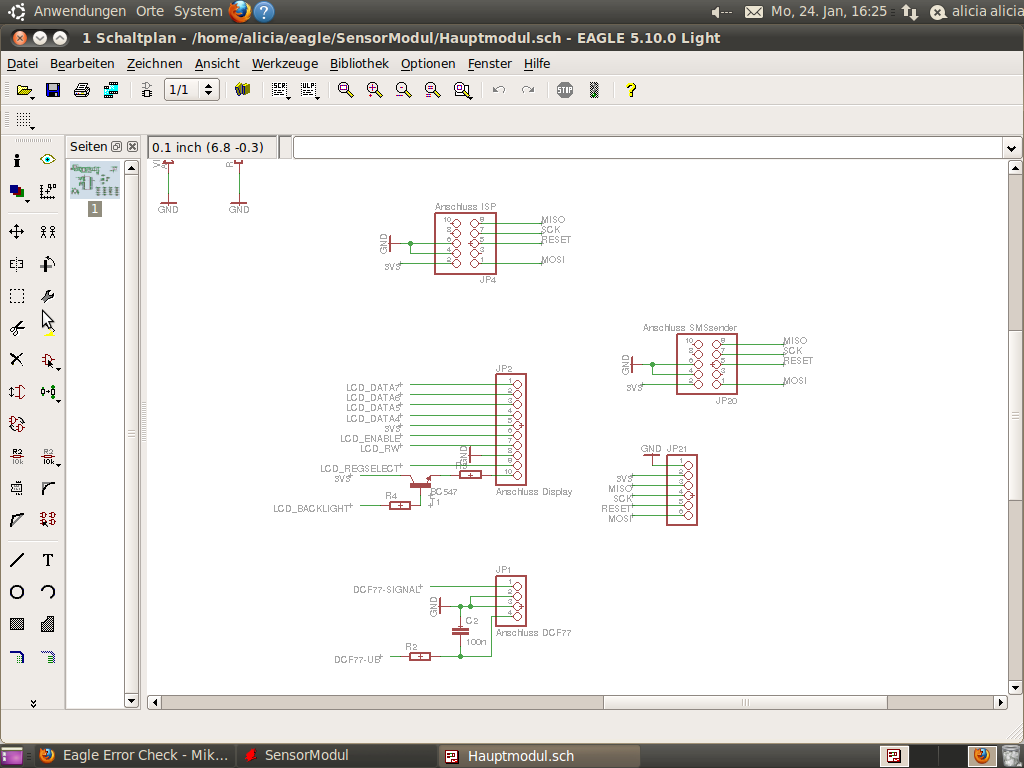Open EAGLE help question mark icon

[x=631, y=90]
